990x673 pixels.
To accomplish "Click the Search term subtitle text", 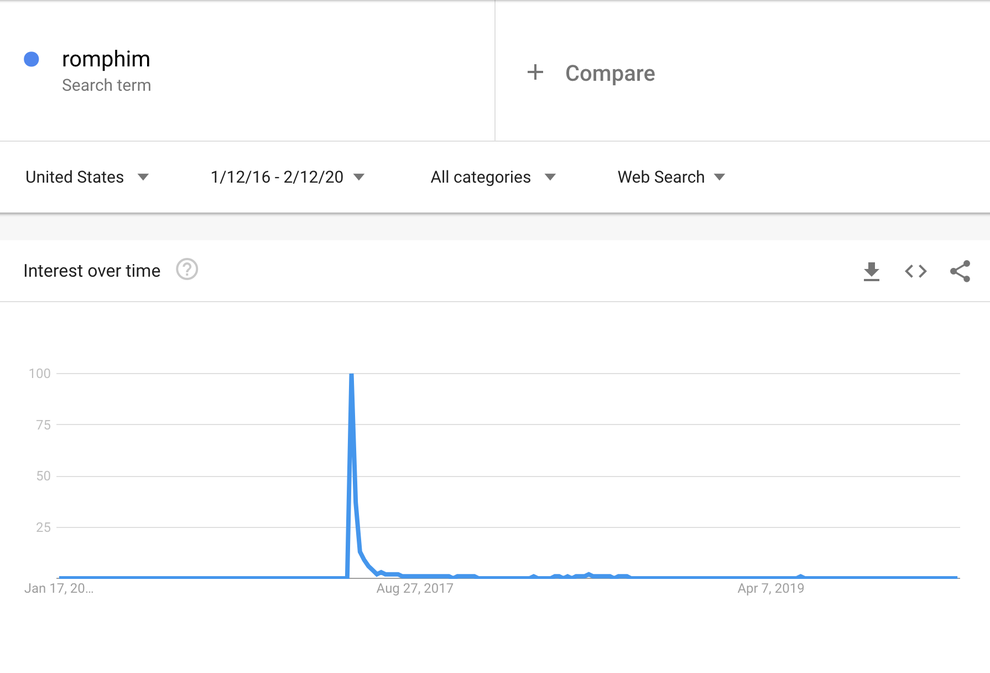I will [106, 86].
